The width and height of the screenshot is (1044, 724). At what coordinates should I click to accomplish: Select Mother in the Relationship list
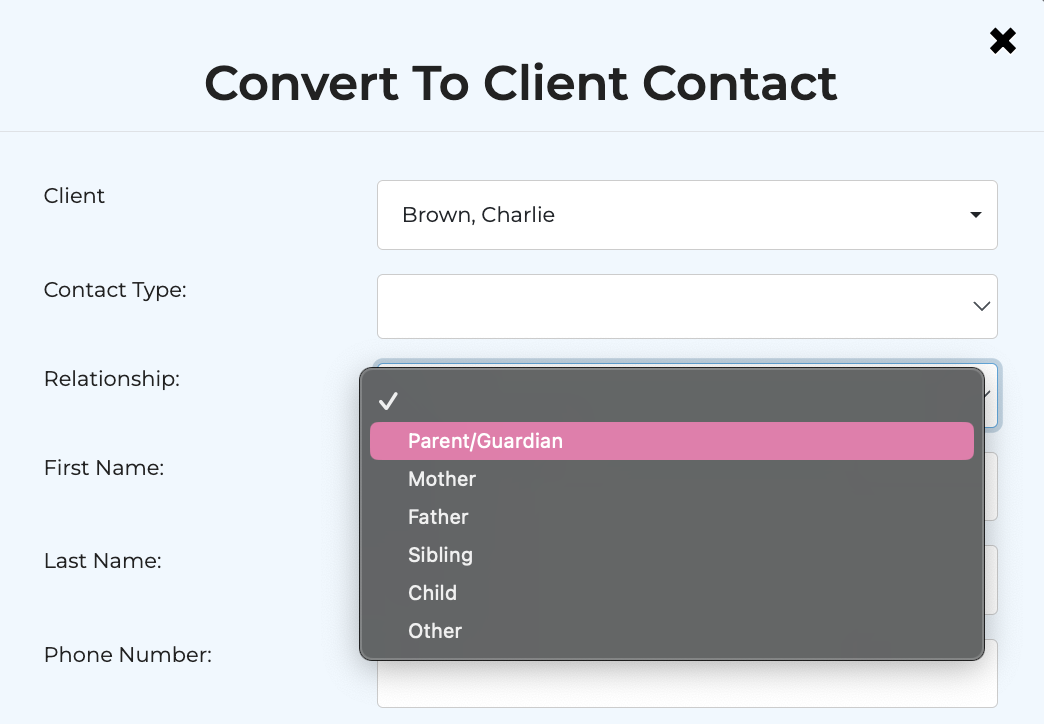click(442, 479)
